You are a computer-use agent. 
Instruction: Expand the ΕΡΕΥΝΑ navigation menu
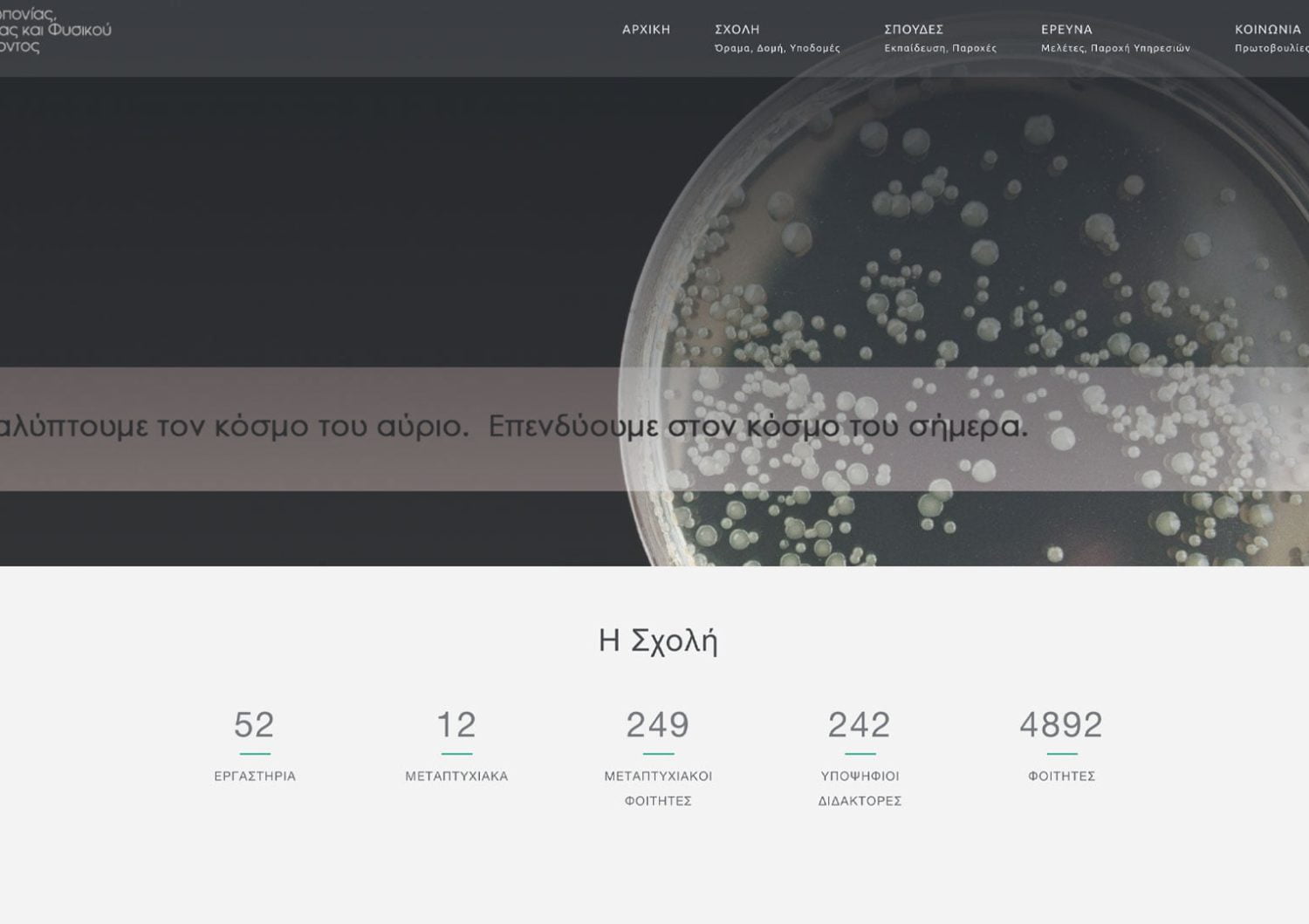coord(1066,30)
